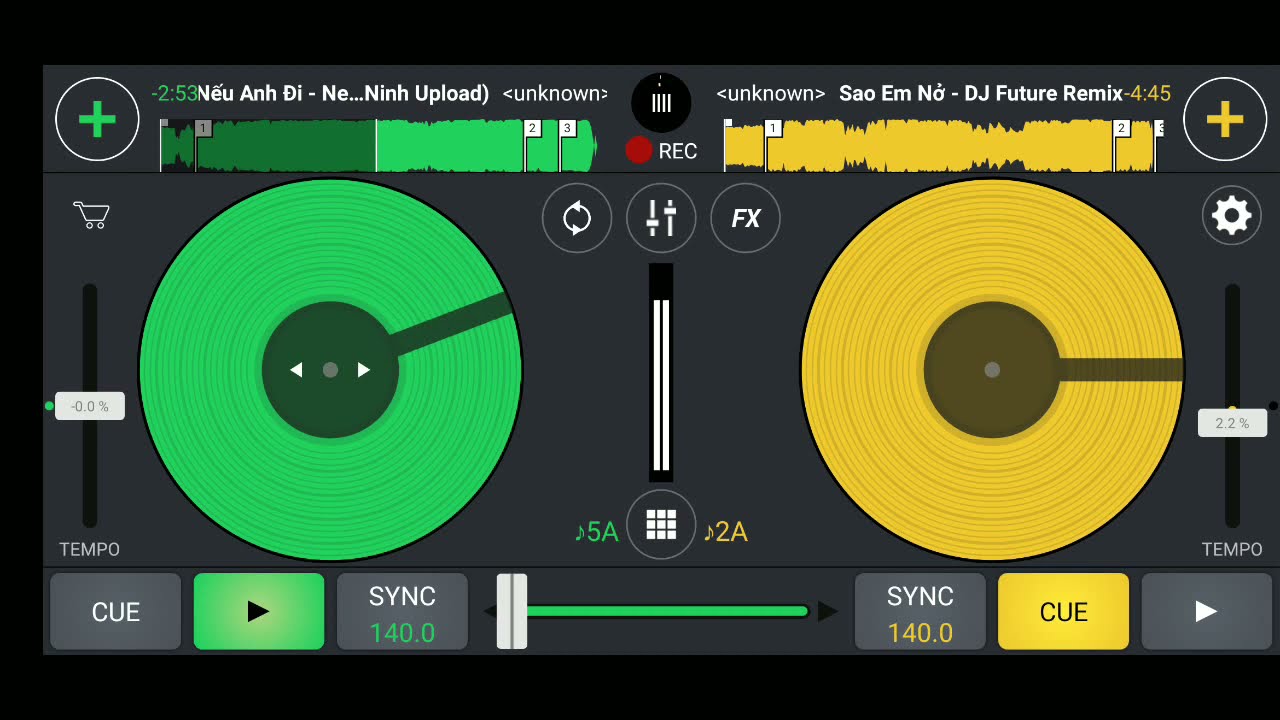The height and width of the screenshot is (720, 1280).
Task: Play the right yellow deck
Action: click(1206, 611)
